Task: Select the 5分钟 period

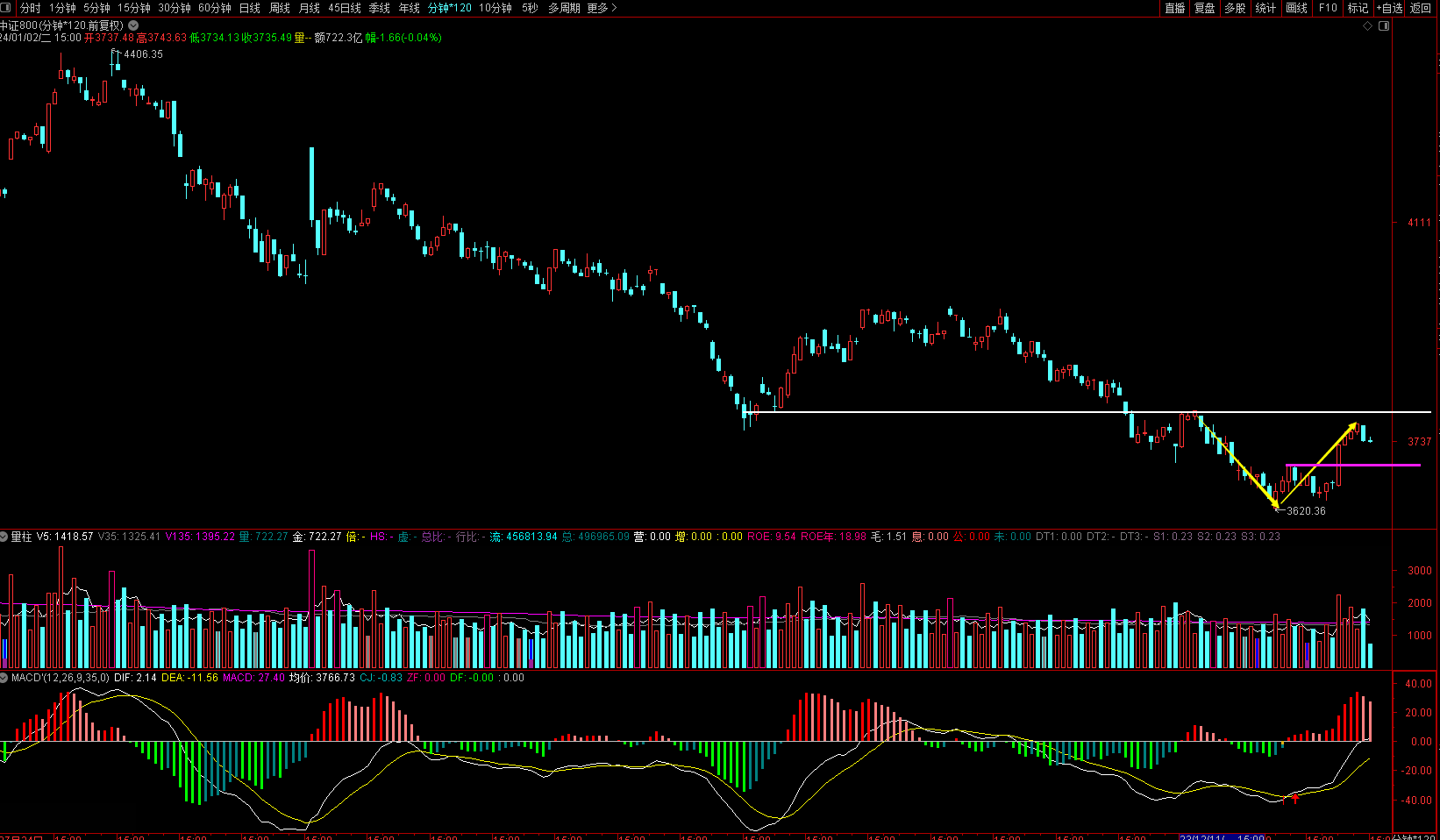Action: [x=96, y=8]
